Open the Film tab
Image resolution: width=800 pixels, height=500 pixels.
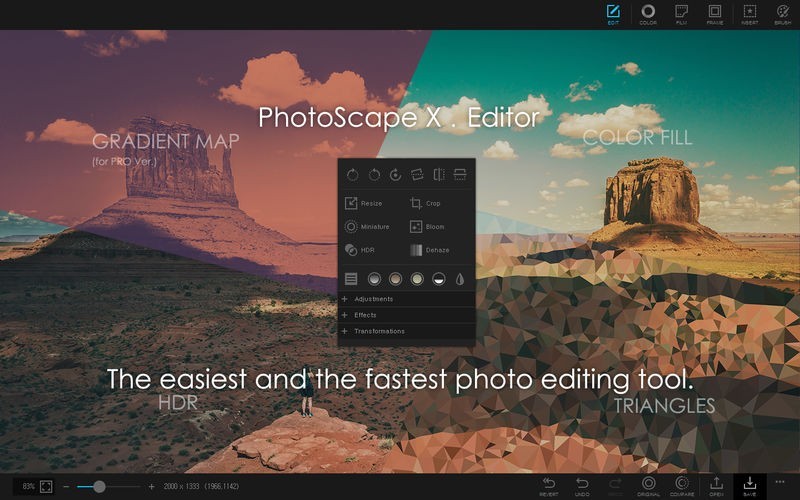click(x=681, y=15)
